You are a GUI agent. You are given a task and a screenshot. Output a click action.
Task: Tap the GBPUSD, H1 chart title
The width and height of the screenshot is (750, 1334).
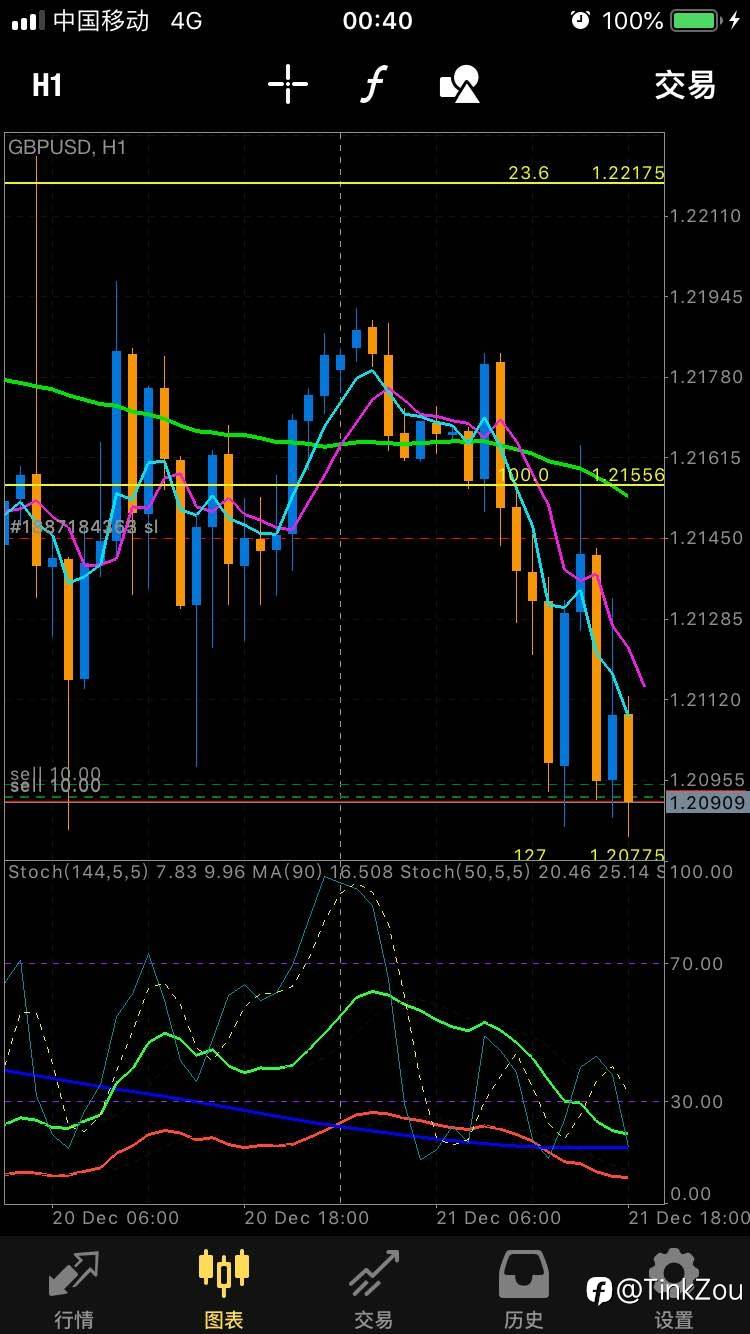pyautogui.click(x=68, y=147)
